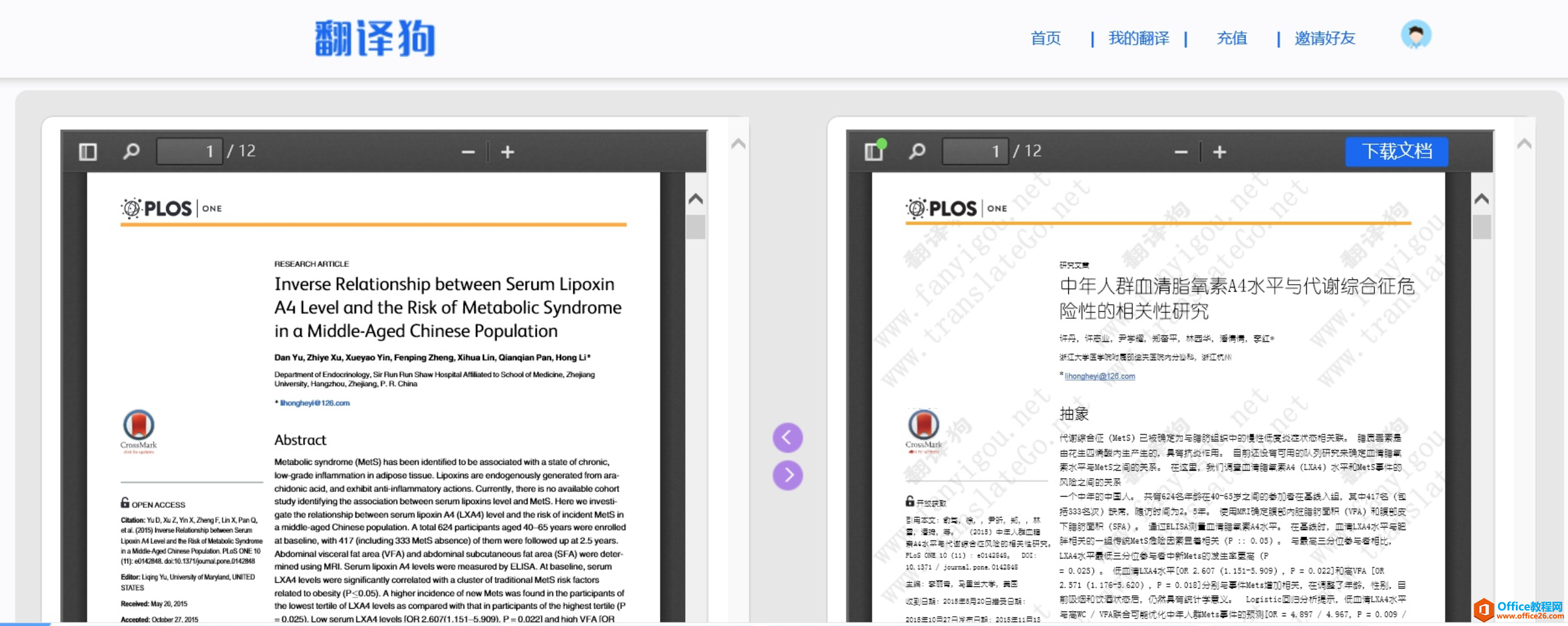Image resolution: width=1568 pixels, height=626 pixels.
Task: Go to previous page with purple arrow
Action: point(787,437)
